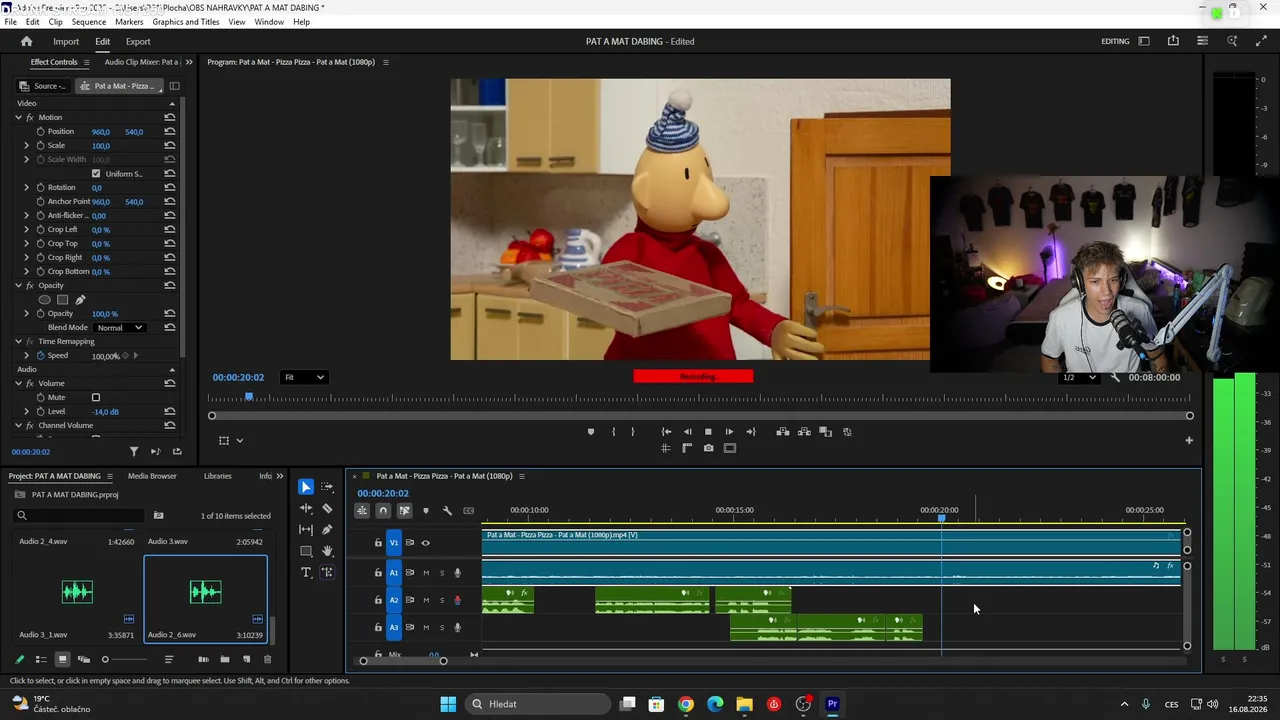The width and height of the screenshot is (1280, 720).
Task: Collapse the Motion effect group
Action: click(18, 117)
